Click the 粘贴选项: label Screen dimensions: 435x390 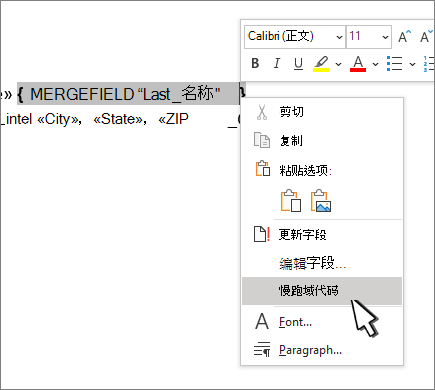(x=305, y=171)
